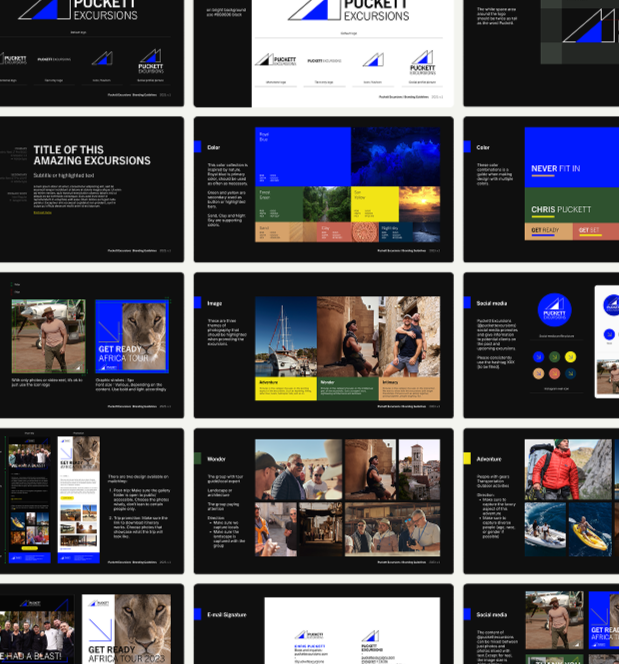Image resolution: width=619 pixels, height=664 pixels.
Task: Click the icon-only triangle logo on the dark logo slide
Action: coord(102,58)
